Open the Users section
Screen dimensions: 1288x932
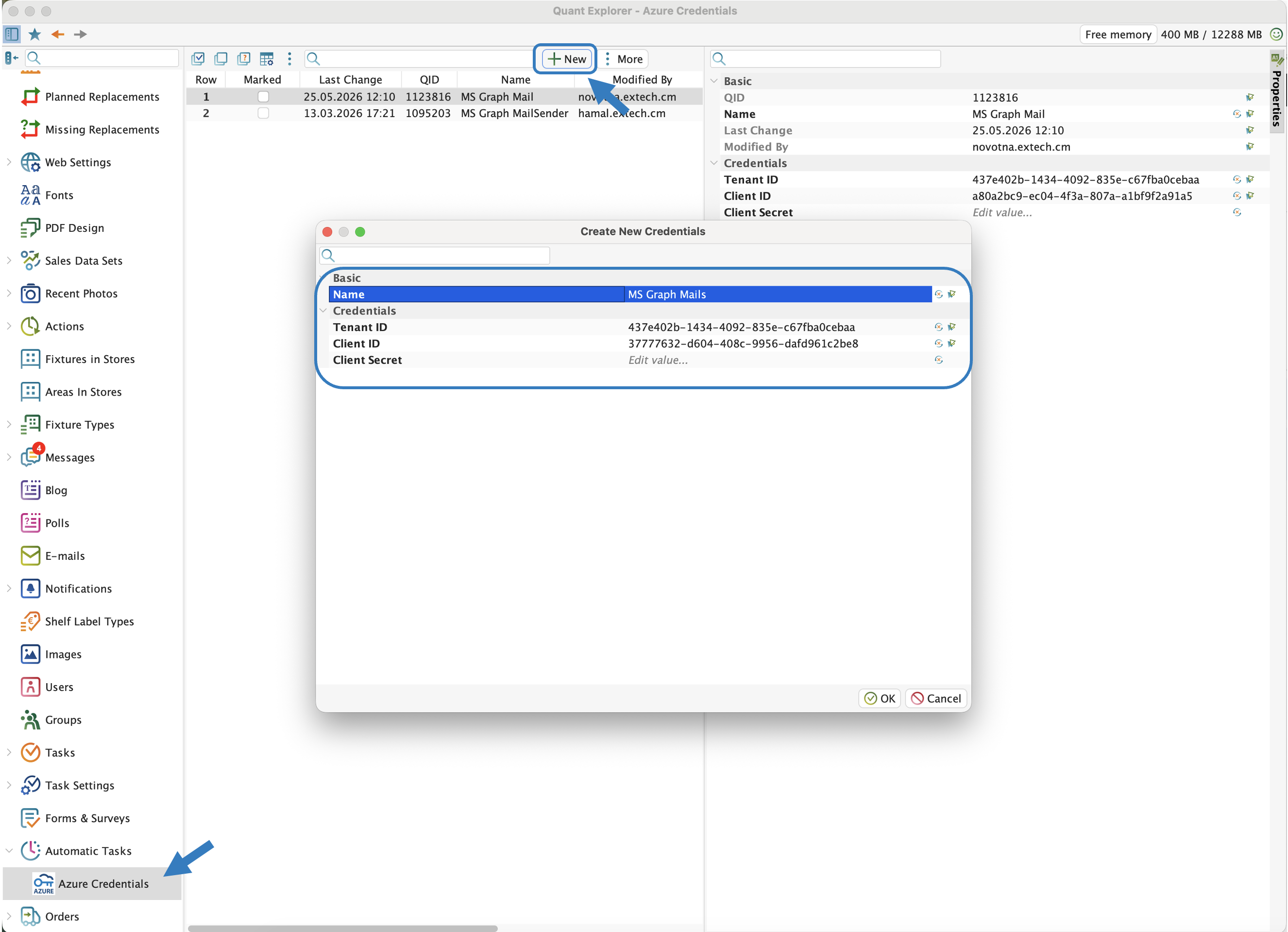[47, 687]
